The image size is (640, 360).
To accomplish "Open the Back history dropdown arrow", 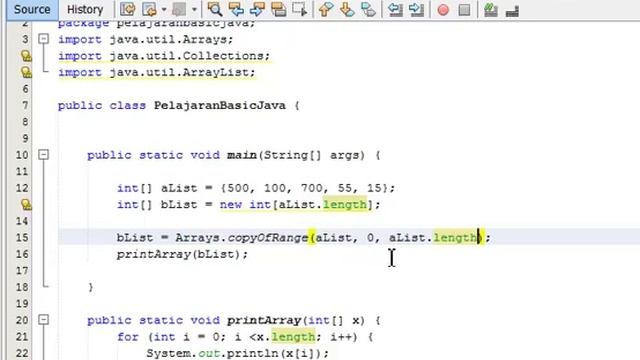I will coord(164,9).
